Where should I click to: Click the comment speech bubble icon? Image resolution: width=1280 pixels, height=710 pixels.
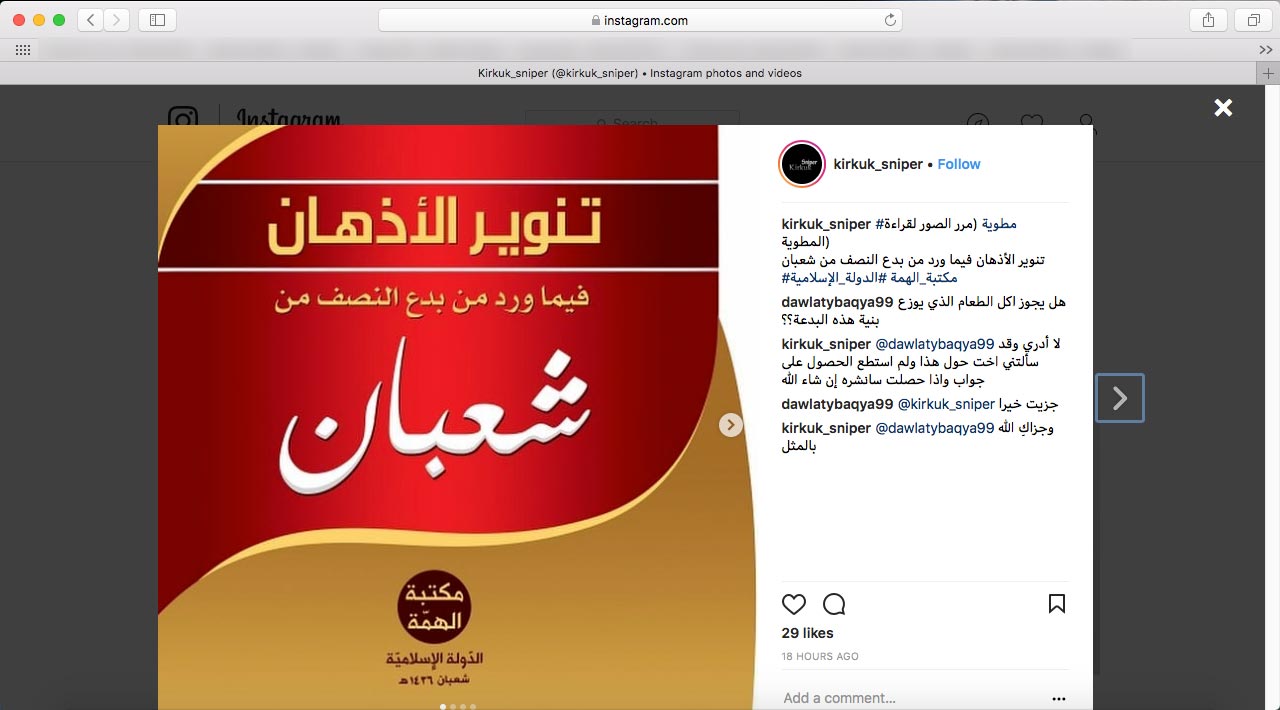(834, 604)
